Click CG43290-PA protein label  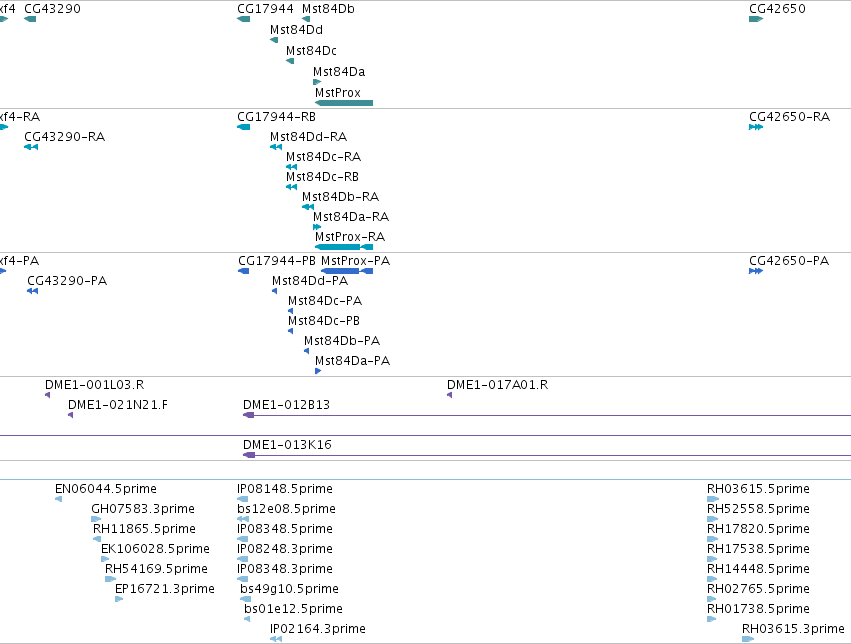[67, 281]
